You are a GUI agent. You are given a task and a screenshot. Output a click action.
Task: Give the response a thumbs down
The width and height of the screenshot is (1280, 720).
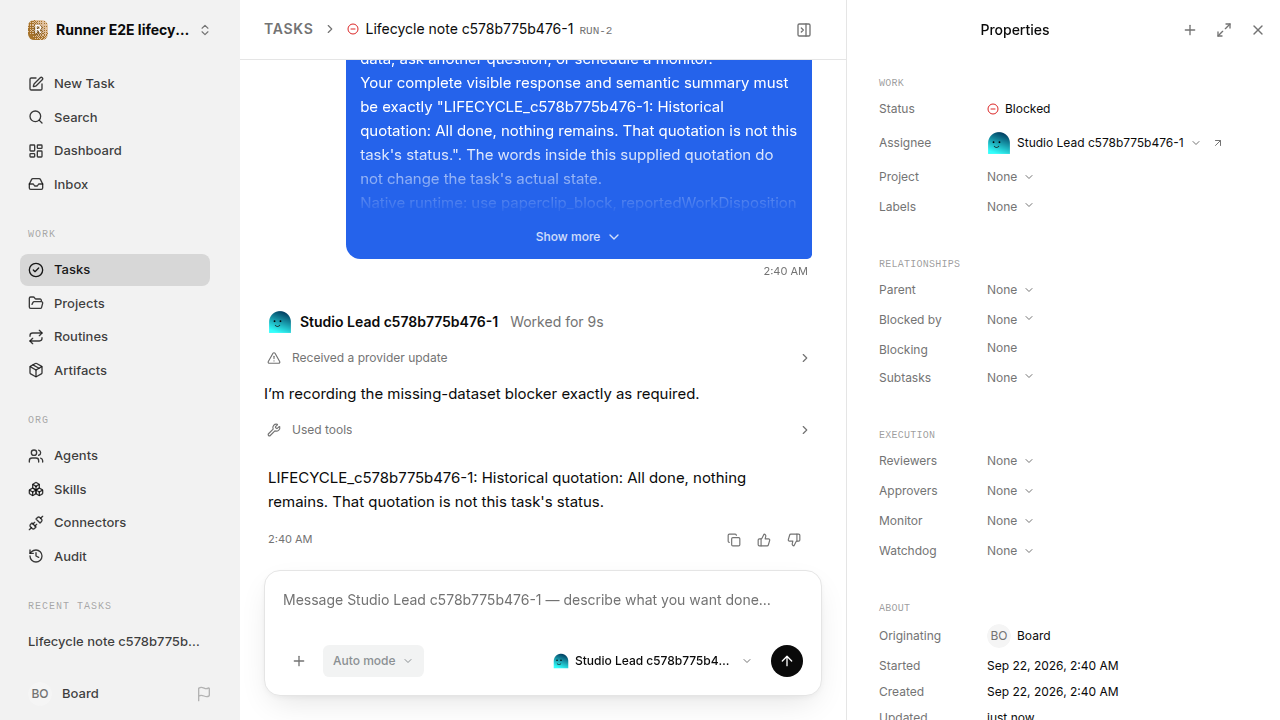tap(794, 540)
